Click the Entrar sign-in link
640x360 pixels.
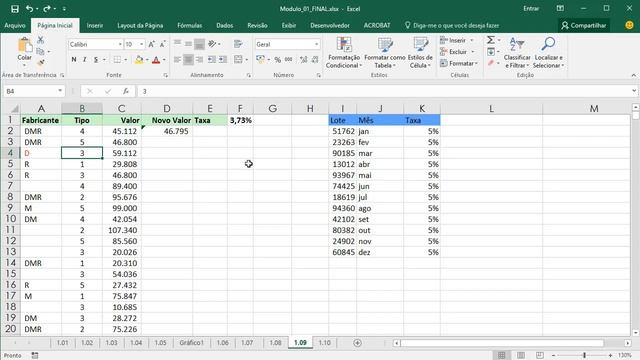coord(531,9)
